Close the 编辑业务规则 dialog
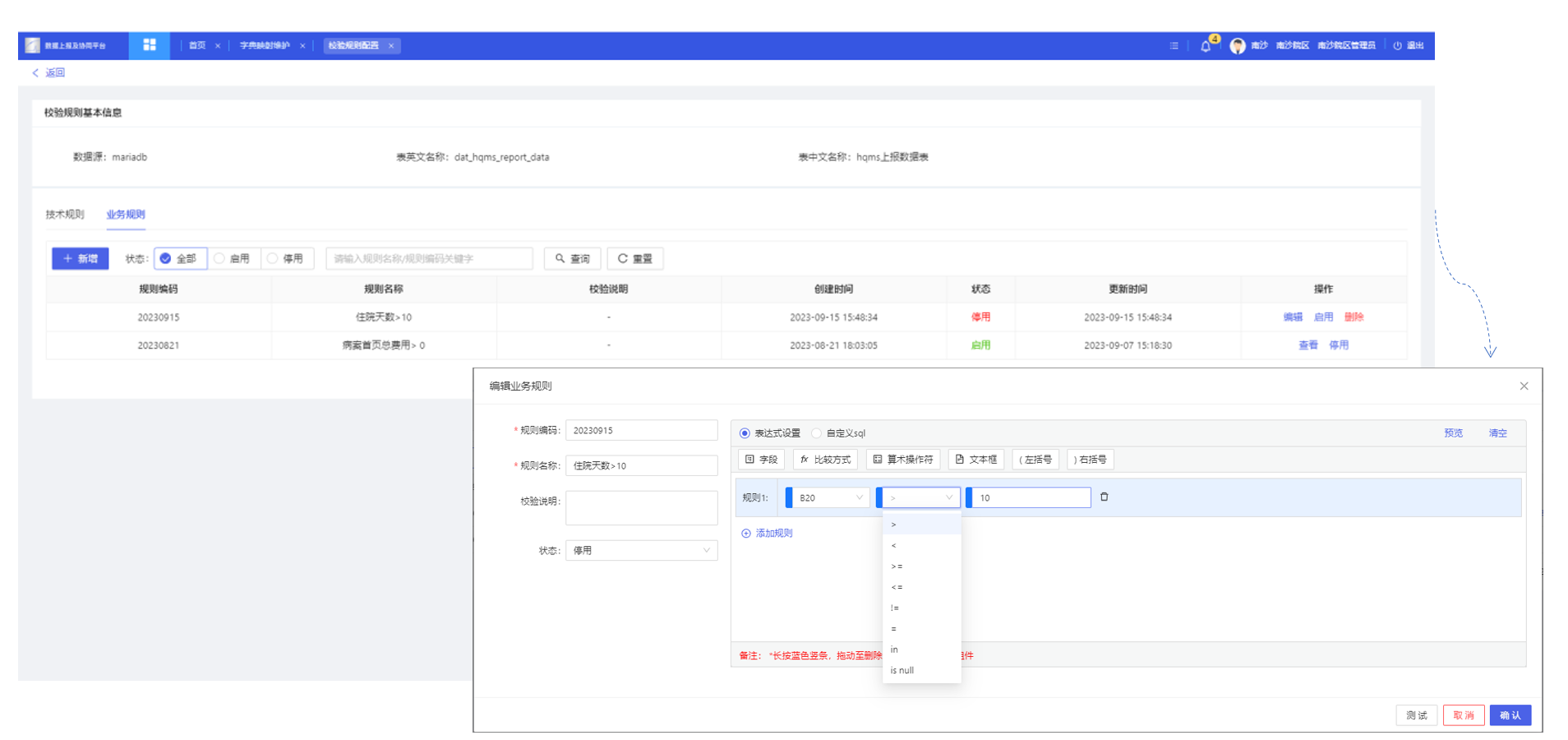 tap(1524, 386)
